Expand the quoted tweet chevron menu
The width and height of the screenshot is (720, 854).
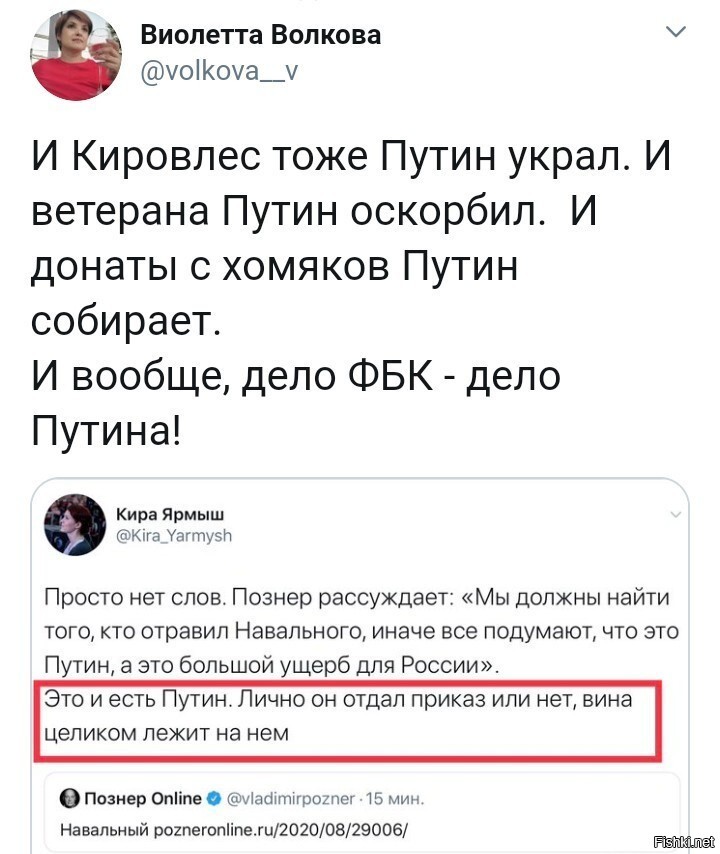click(x=675, y=514)
